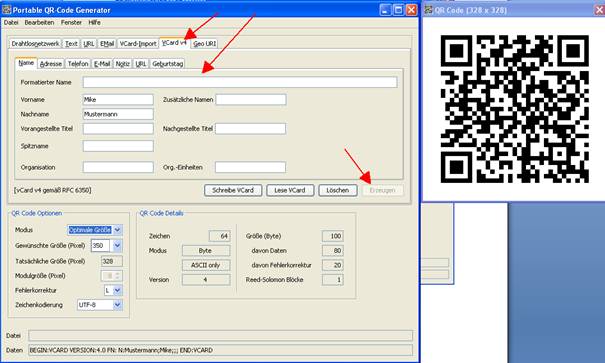605x363 pixels.
Task: Click the Modulgröße (Pixel) spinner
Action: tap(112, 275)
